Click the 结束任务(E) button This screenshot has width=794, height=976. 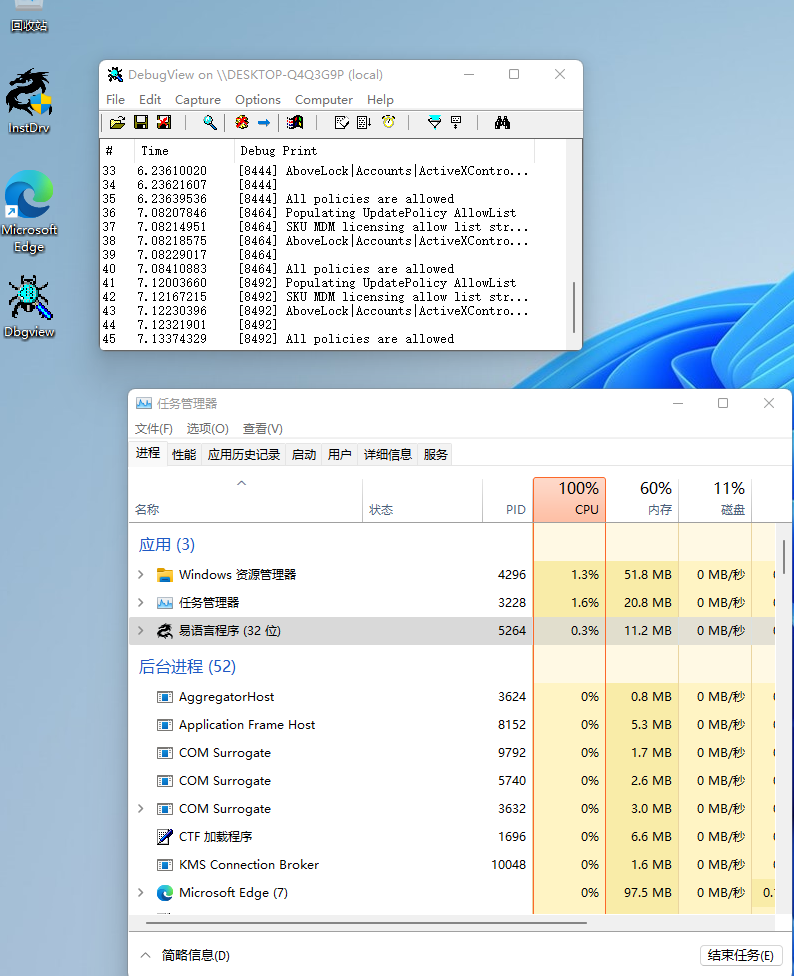(x=740, y=955)
